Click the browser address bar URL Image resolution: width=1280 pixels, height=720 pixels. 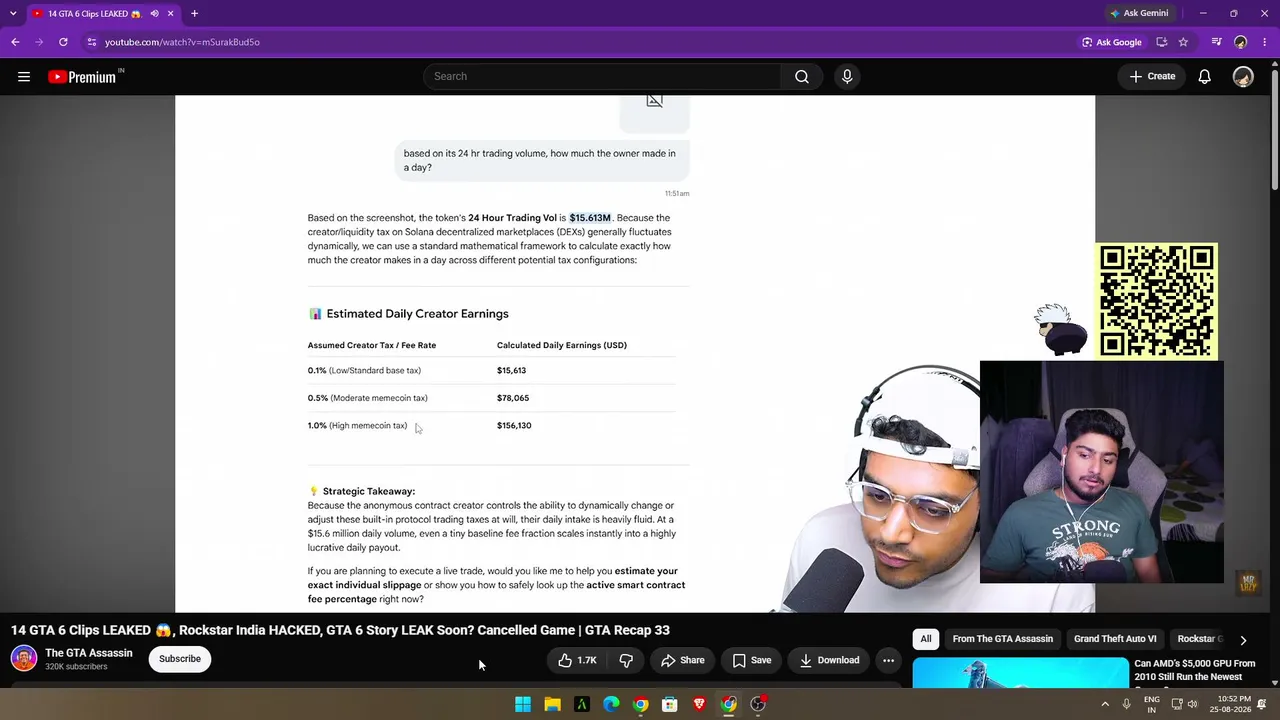[182, 42]
